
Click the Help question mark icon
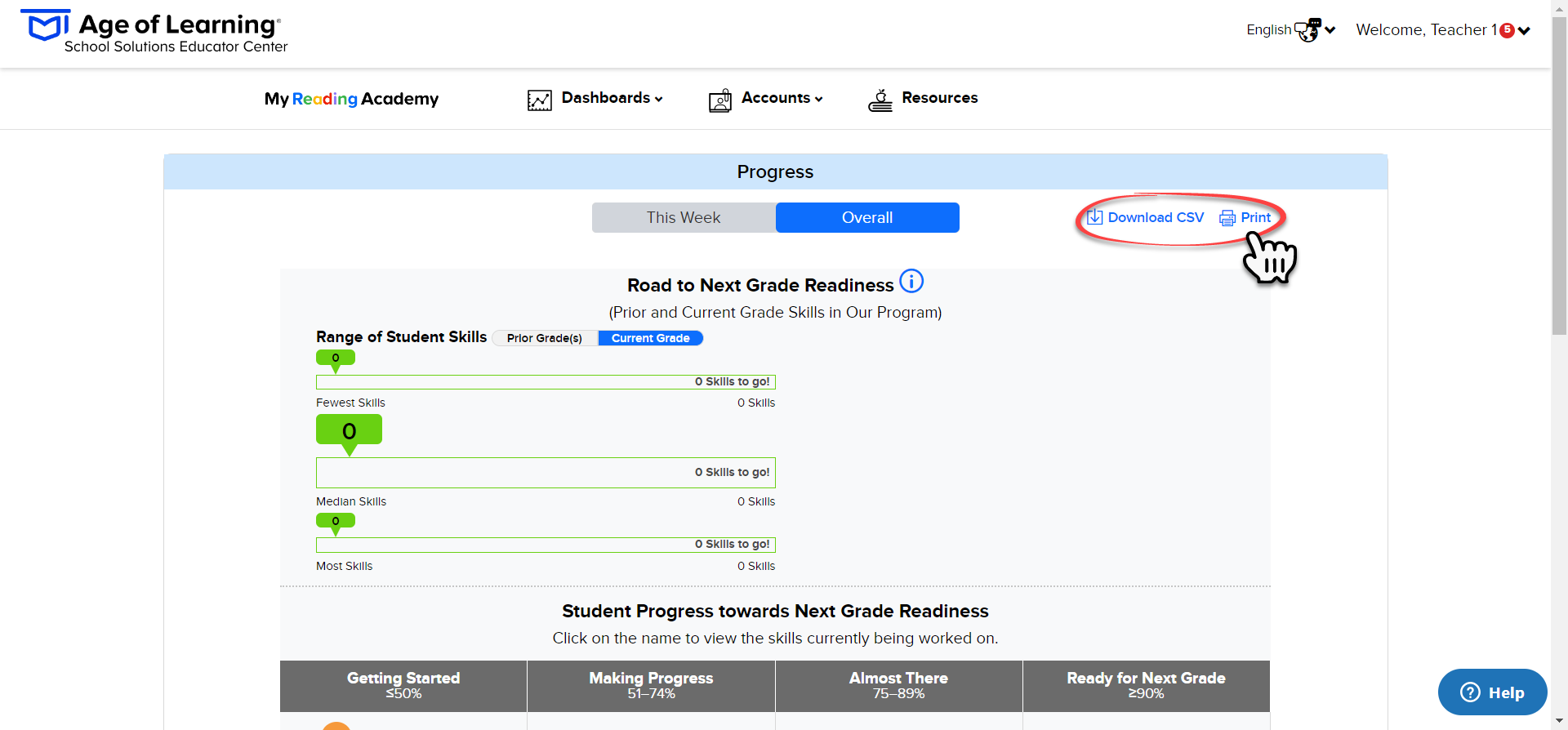[x=1470, y=692]
